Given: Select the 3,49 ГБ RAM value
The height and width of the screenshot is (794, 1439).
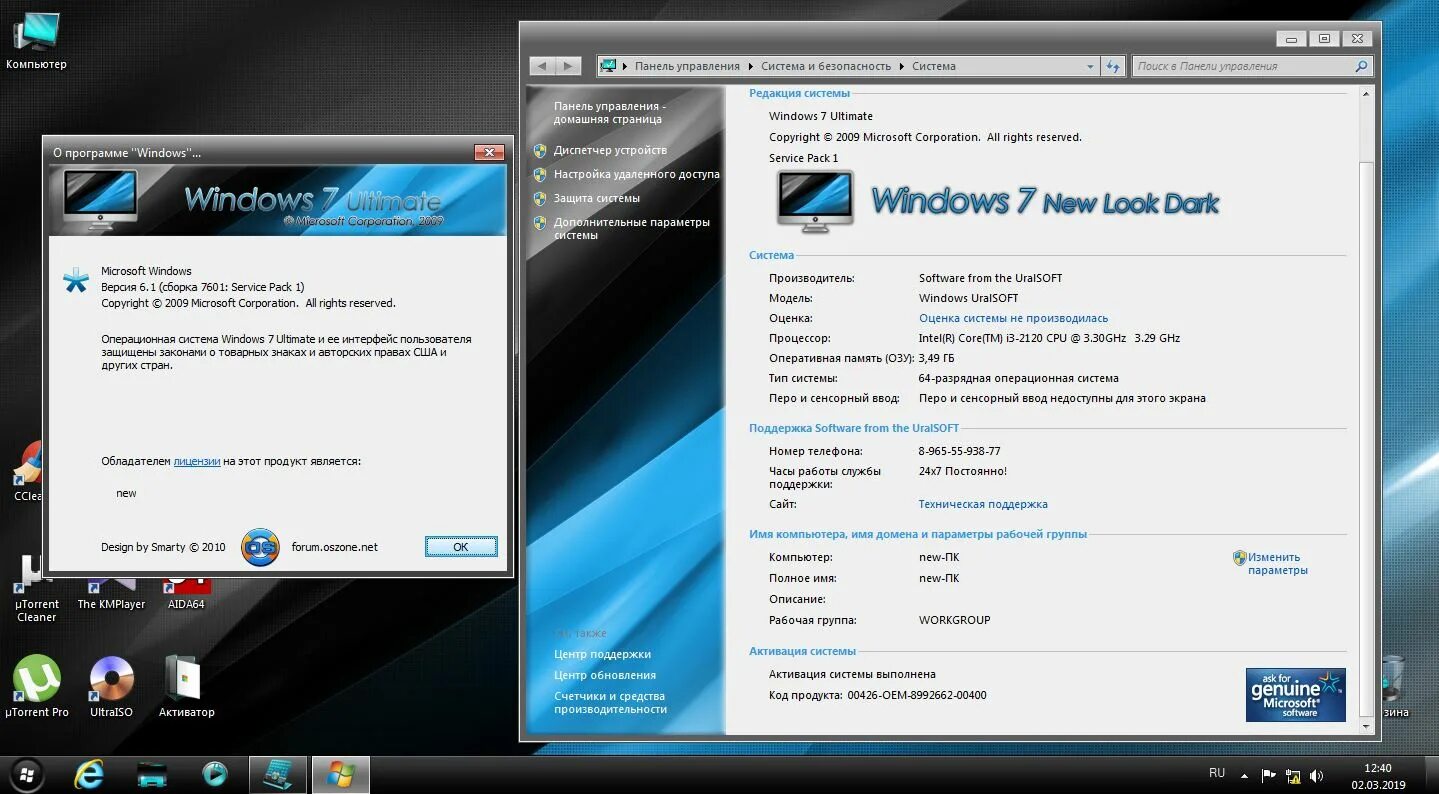Looking at the screenshot, I should (x=936, y=358).
